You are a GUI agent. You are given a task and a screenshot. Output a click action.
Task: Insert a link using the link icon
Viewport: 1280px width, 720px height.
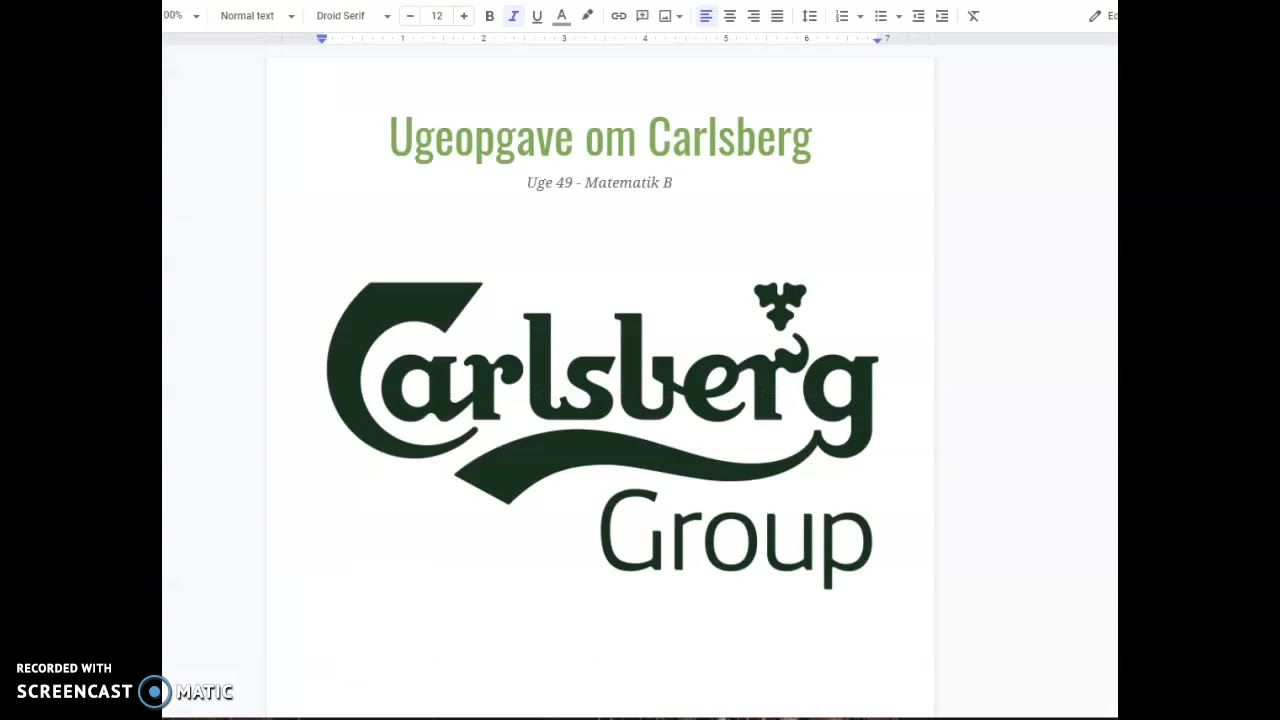point(619,16)
